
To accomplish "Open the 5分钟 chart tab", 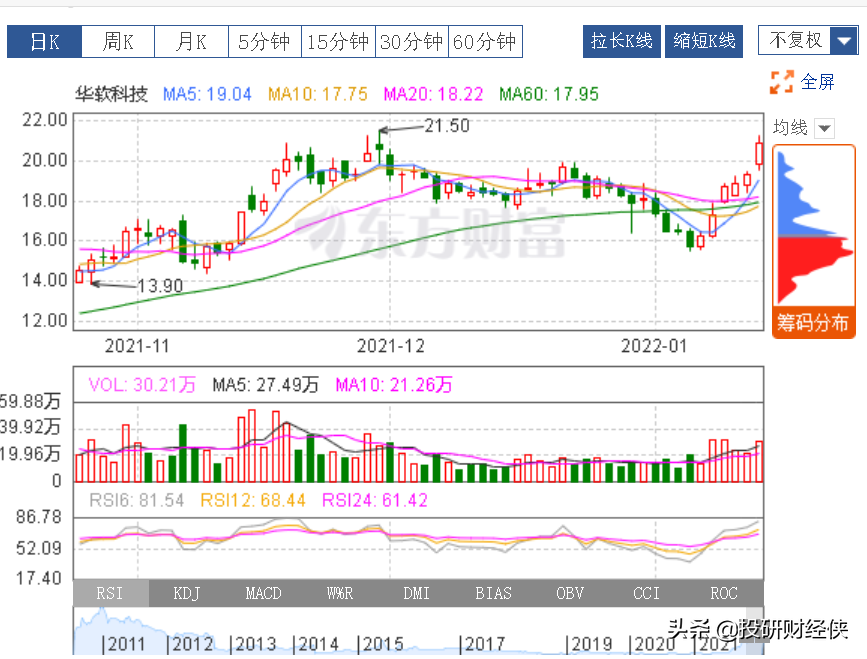I will tap(264, 41).
